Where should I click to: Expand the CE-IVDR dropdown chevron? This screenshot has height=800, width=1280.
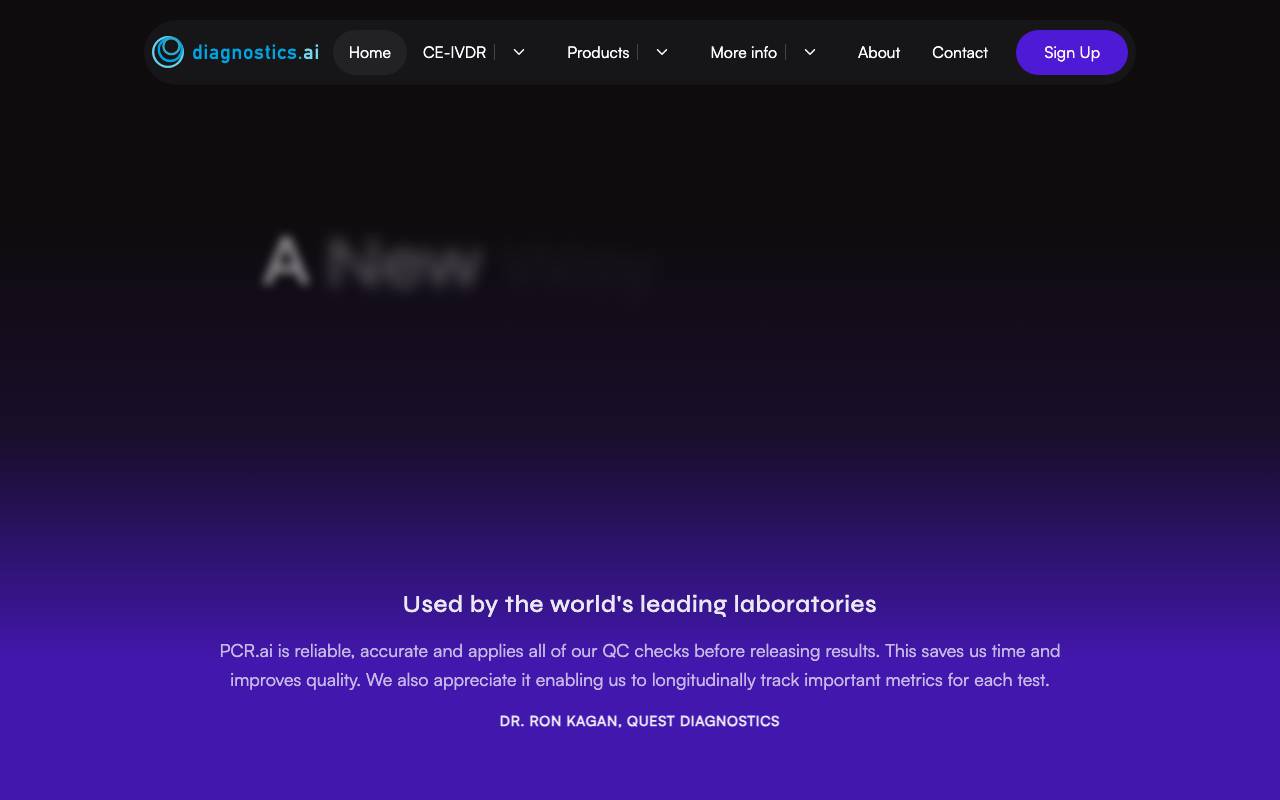[519, 52]
